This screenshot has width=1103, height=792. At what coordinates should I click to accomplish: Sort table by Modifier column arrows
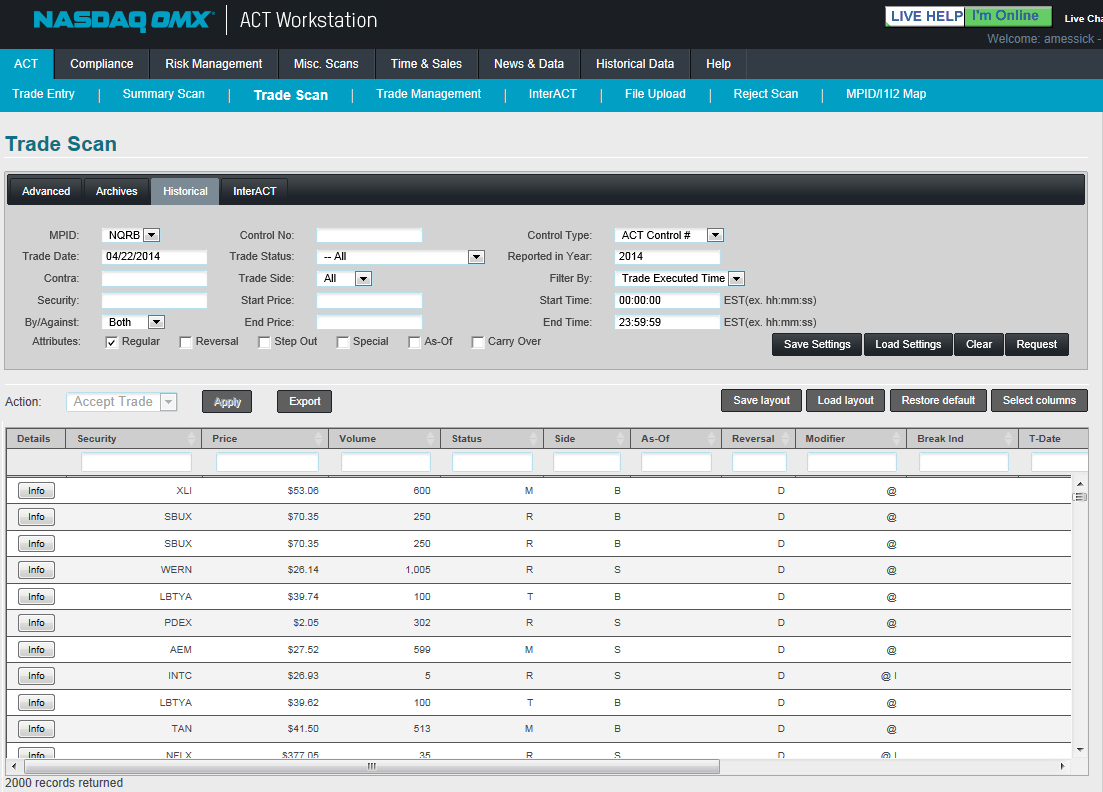pos(896,438)
